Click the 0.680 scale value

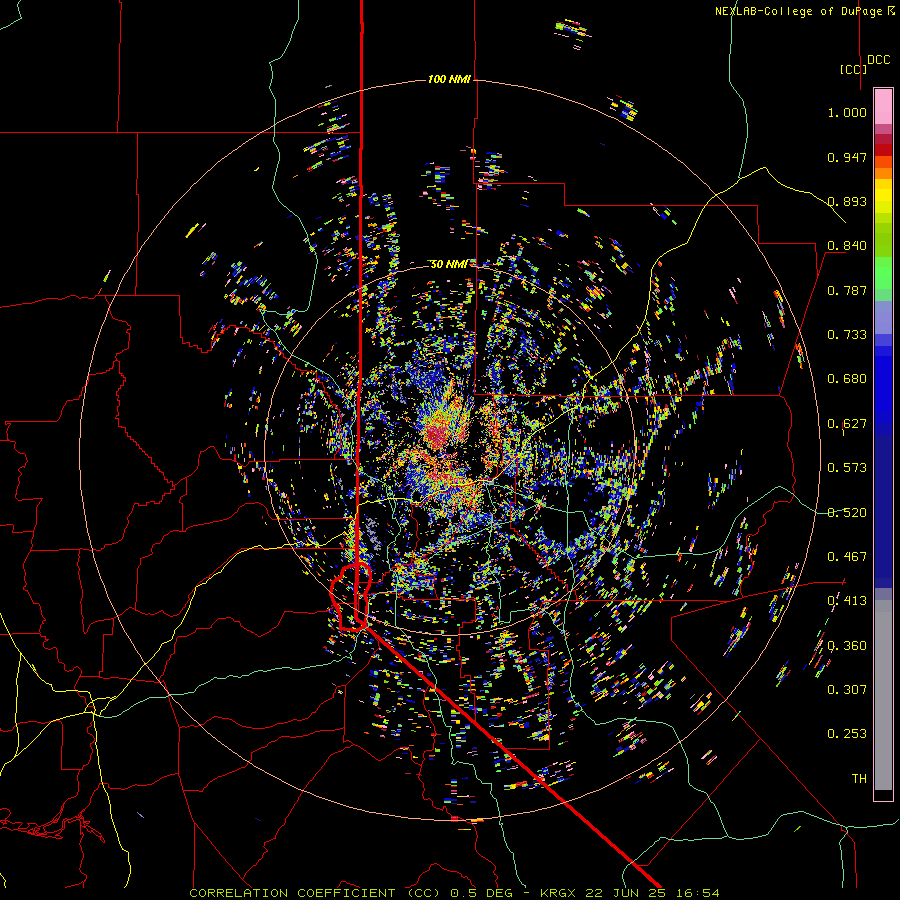847,379
